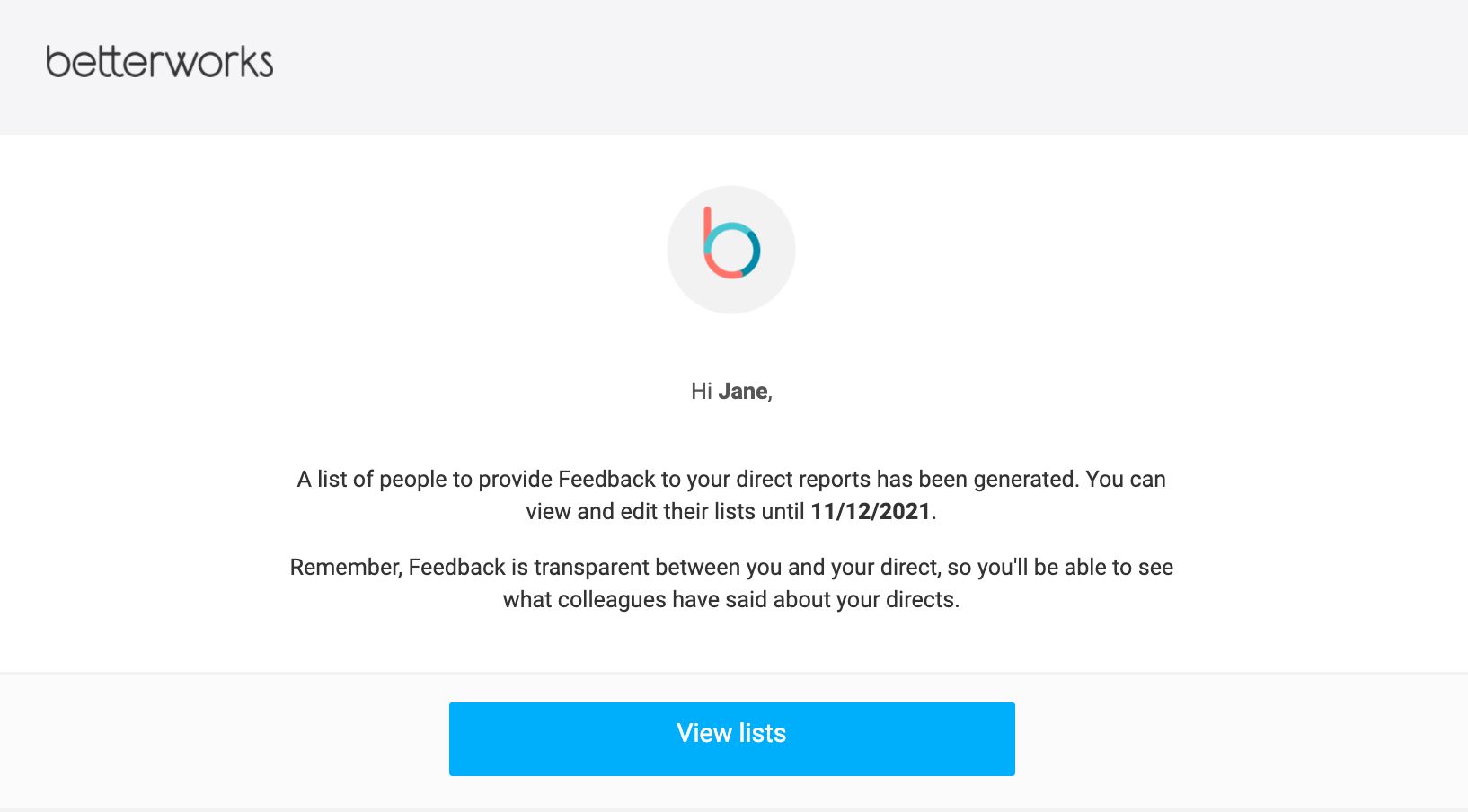Click the phrase you'll be able to see

pyautogui.click(x=1075, y=568)
